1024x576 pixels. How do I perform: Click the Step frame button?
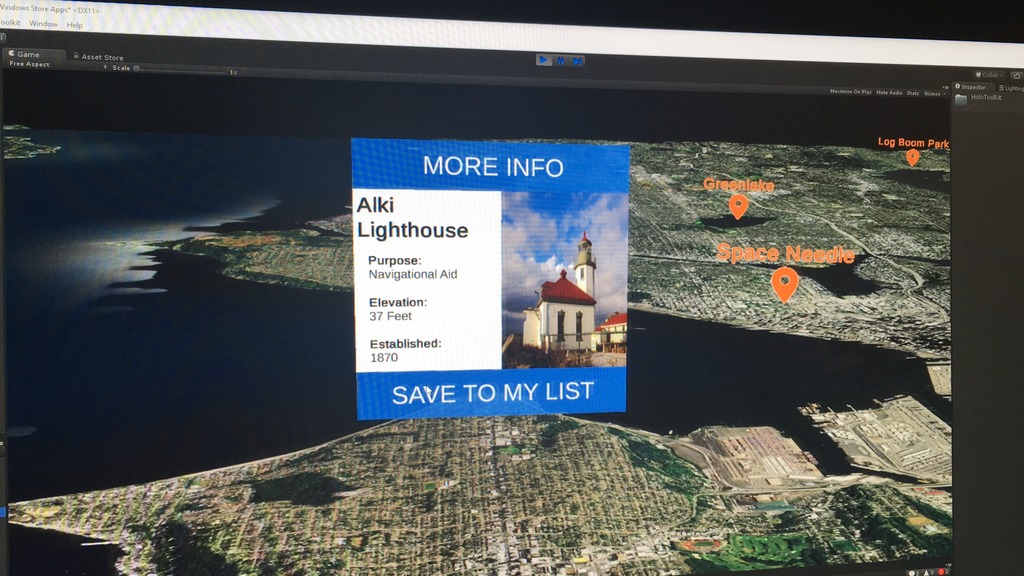pyautogui.click(x=577, y=61)
